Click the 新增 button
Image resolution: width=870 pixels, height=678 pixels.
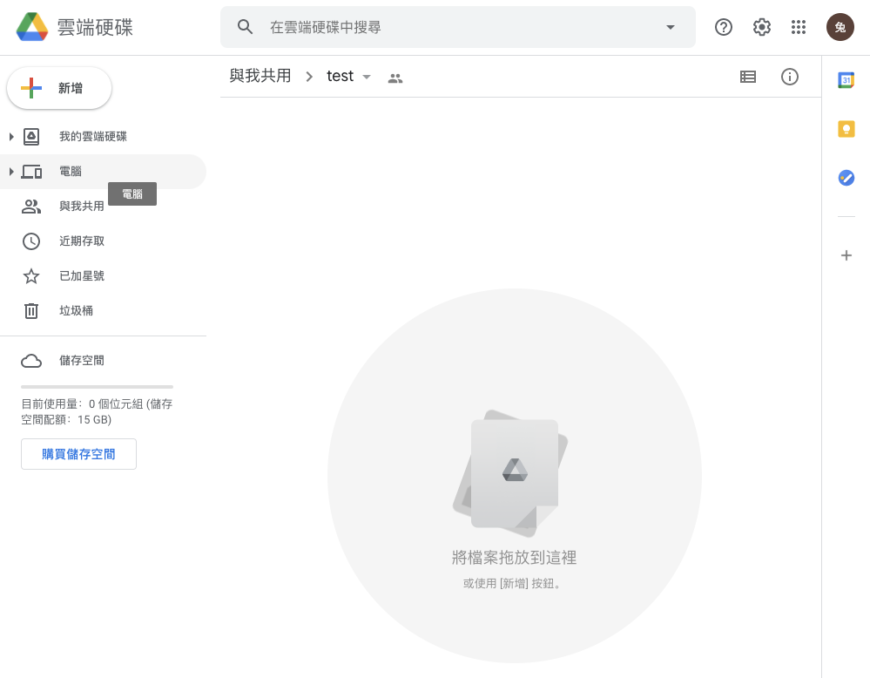(x=59, y=88)
